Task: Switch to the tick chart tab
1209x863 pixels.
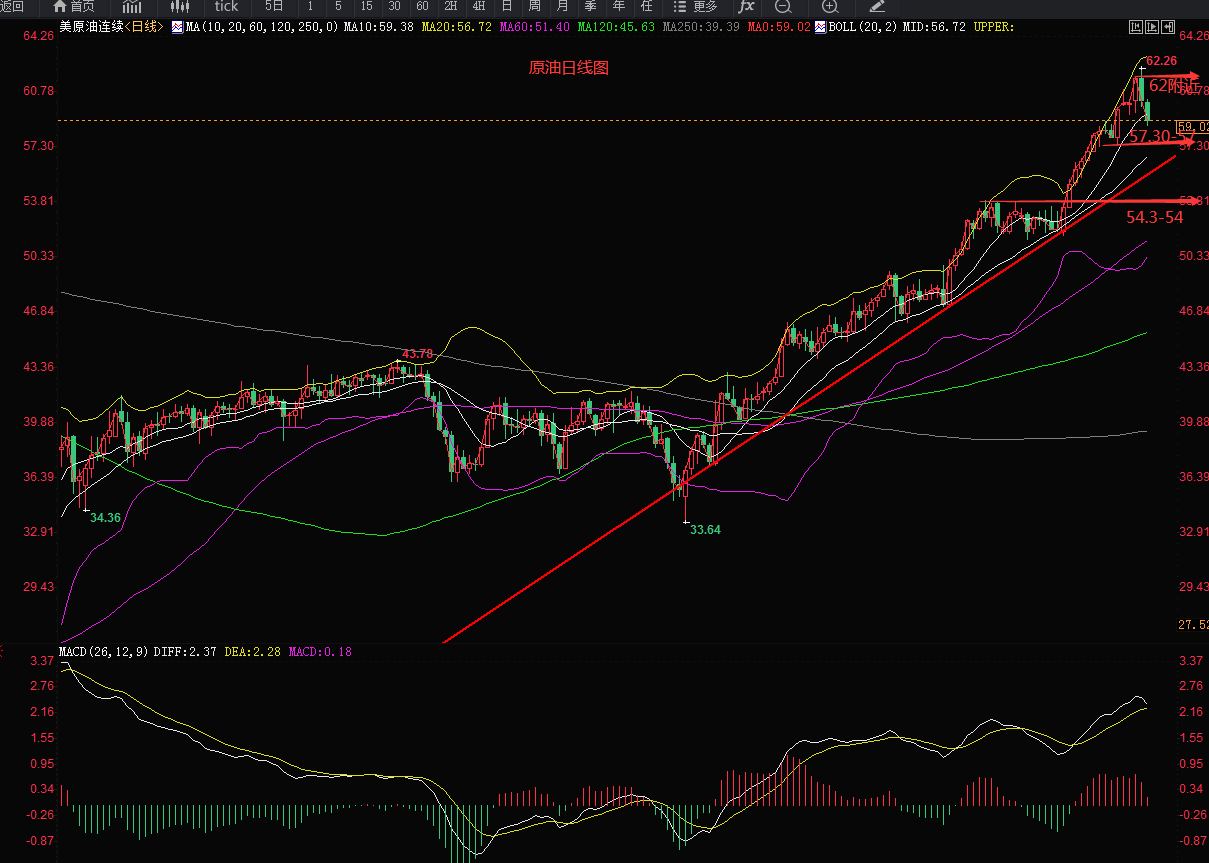Action: (x=227, y=6)
